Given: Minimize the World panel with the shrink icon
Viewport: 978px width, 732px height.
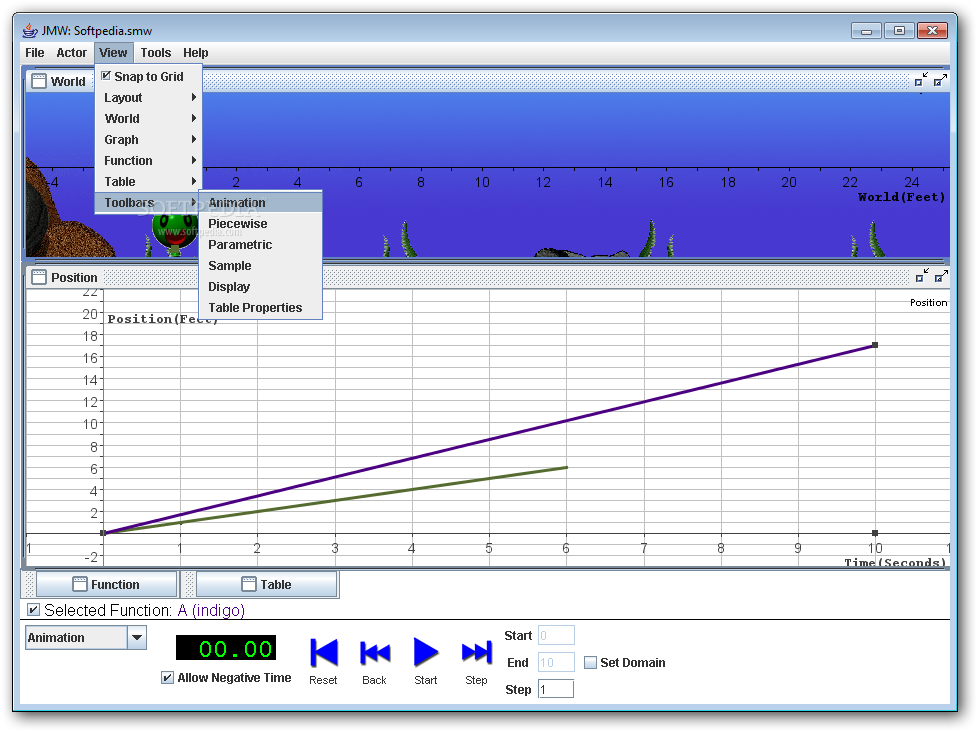Looking at the screenshot, I should coord(921,80).
